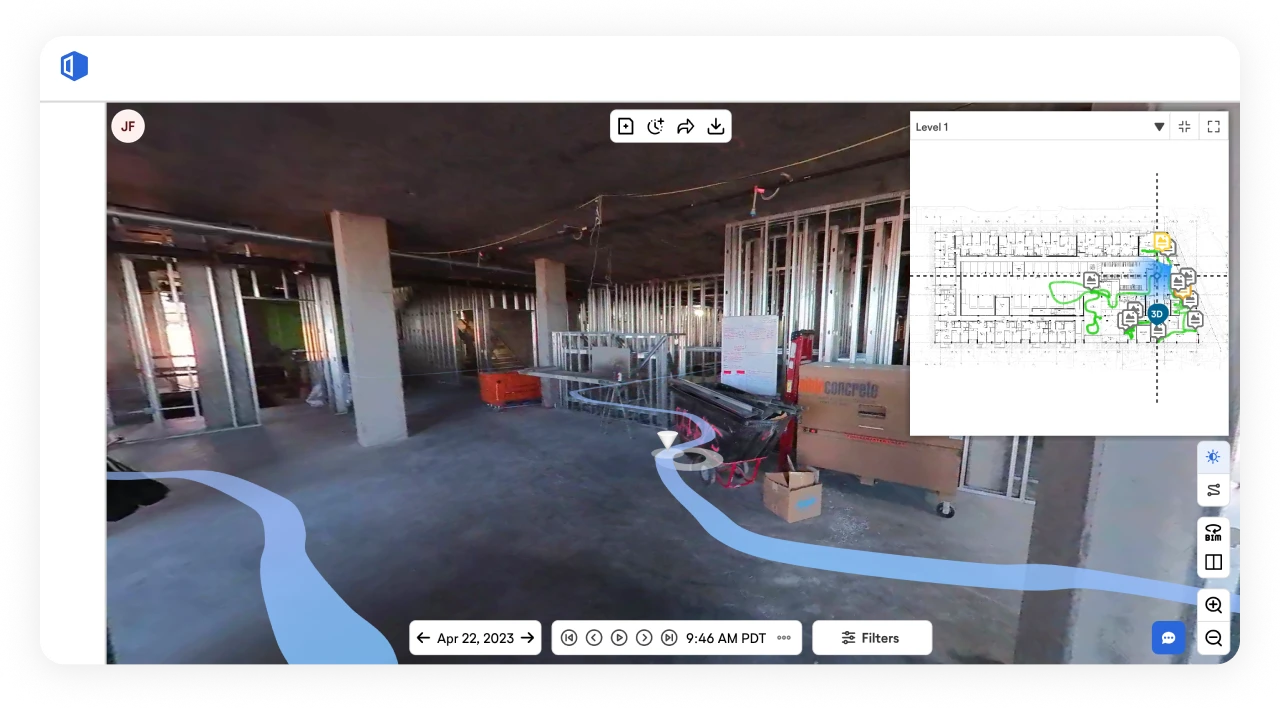Open the JF user avatar menu
Image resolution: width=1280 pixels, height=709 pixels.
127,126
